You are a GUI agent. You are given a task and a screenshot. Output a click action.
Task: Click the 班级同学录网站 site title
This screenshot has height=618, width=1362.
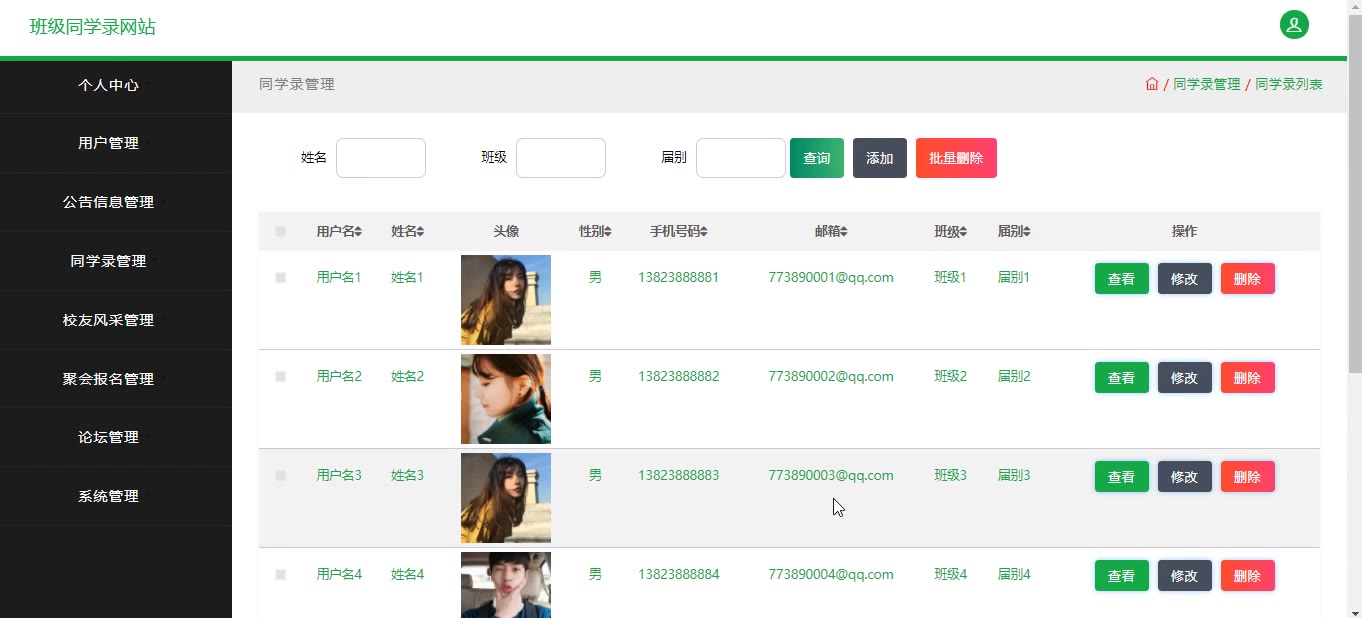click(x=93, y=27)
